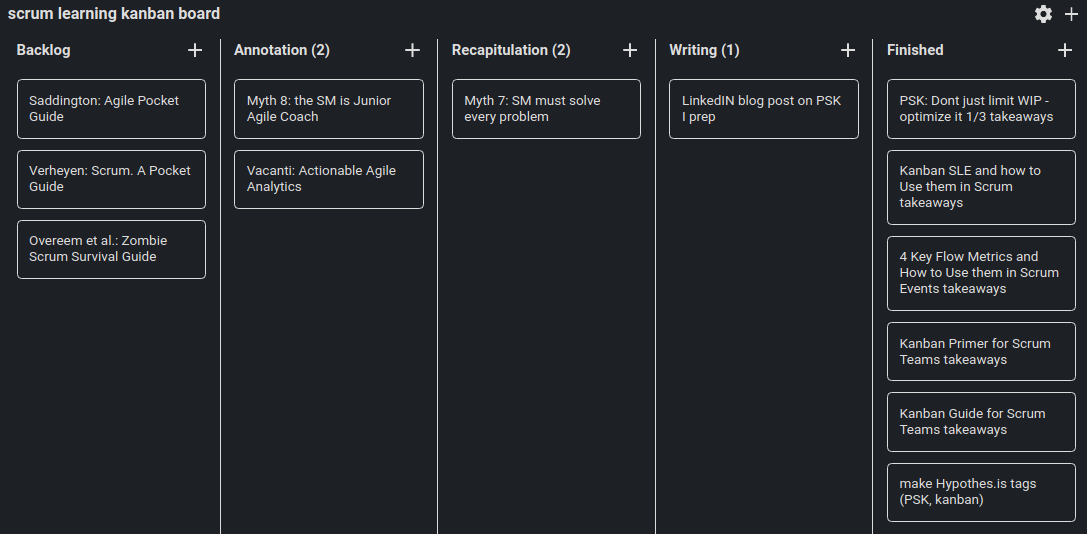Add card to Writing column
Image resolution: width=1087 pixels, height=534 pixels.
point(848,50)
